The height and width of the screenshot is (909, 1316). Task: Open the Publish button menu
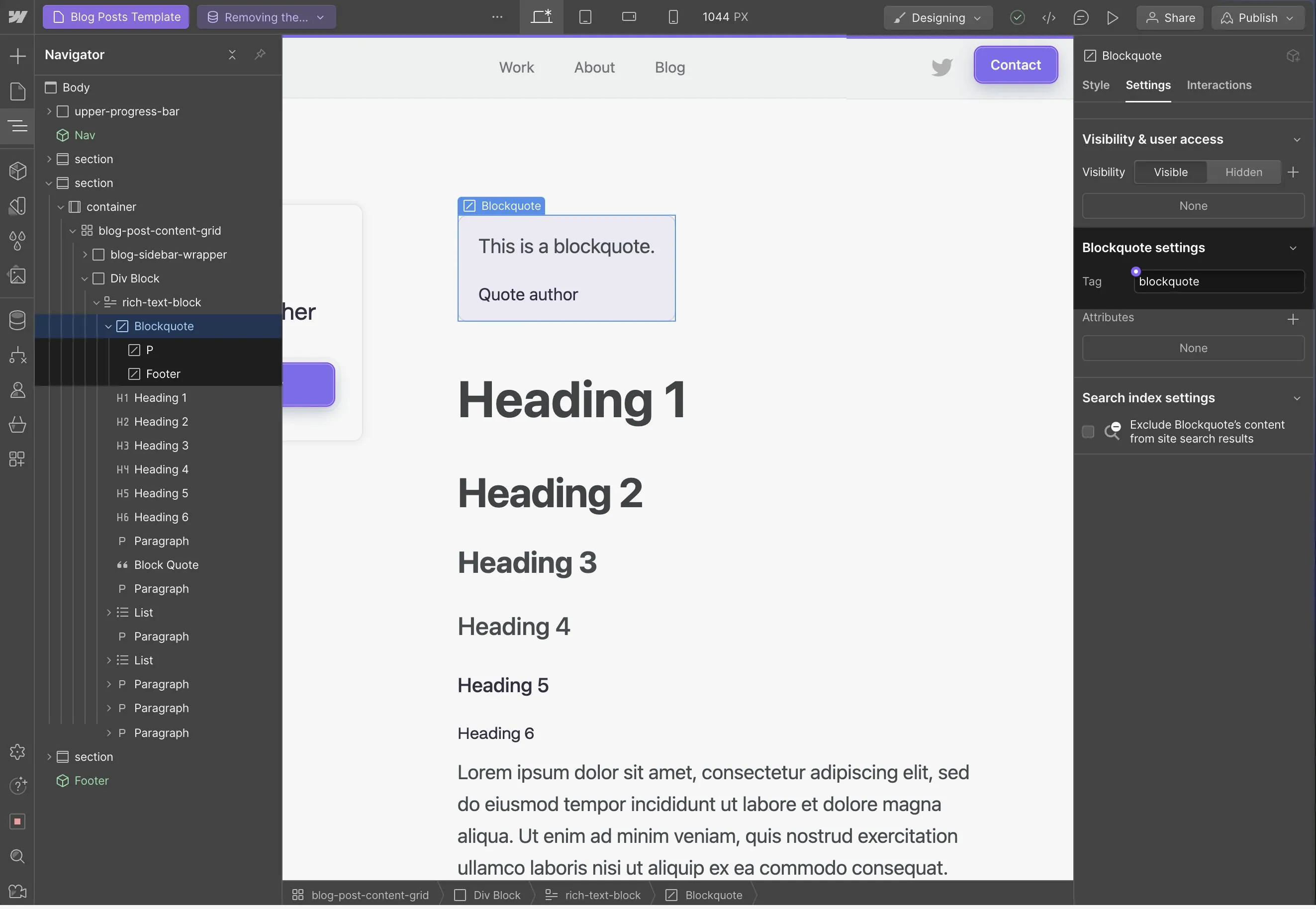coord(1258,18)
